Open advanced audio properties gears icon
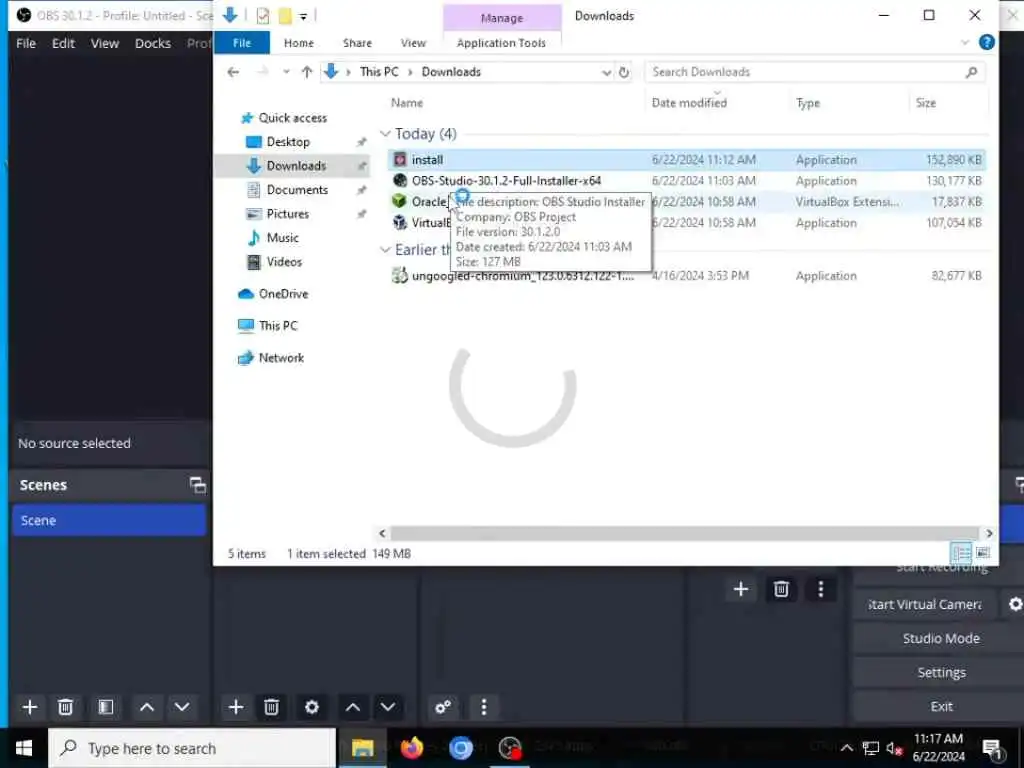The image size is (1024, 768). 443,707
